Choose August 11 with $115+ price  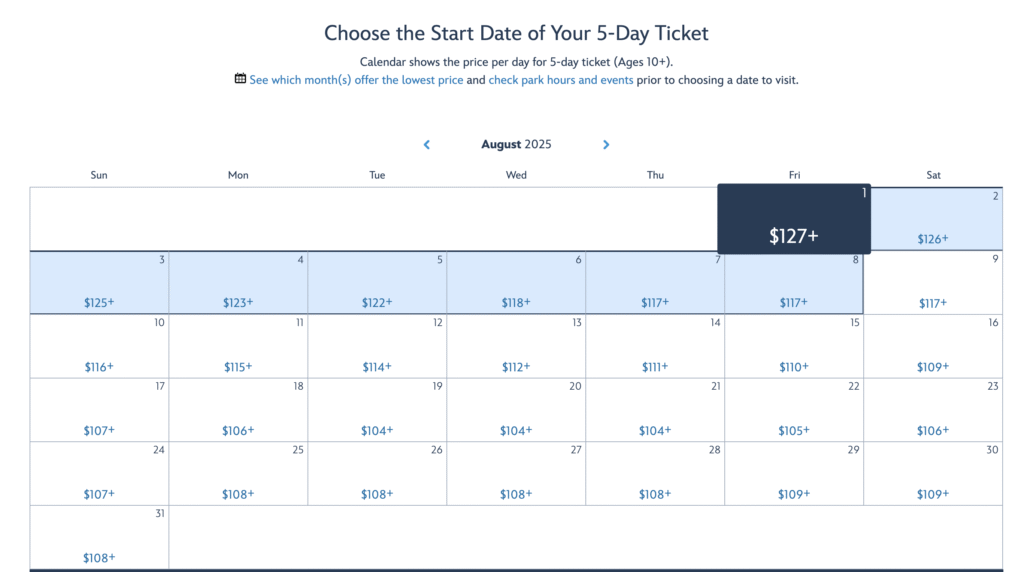tap(238, 346)
